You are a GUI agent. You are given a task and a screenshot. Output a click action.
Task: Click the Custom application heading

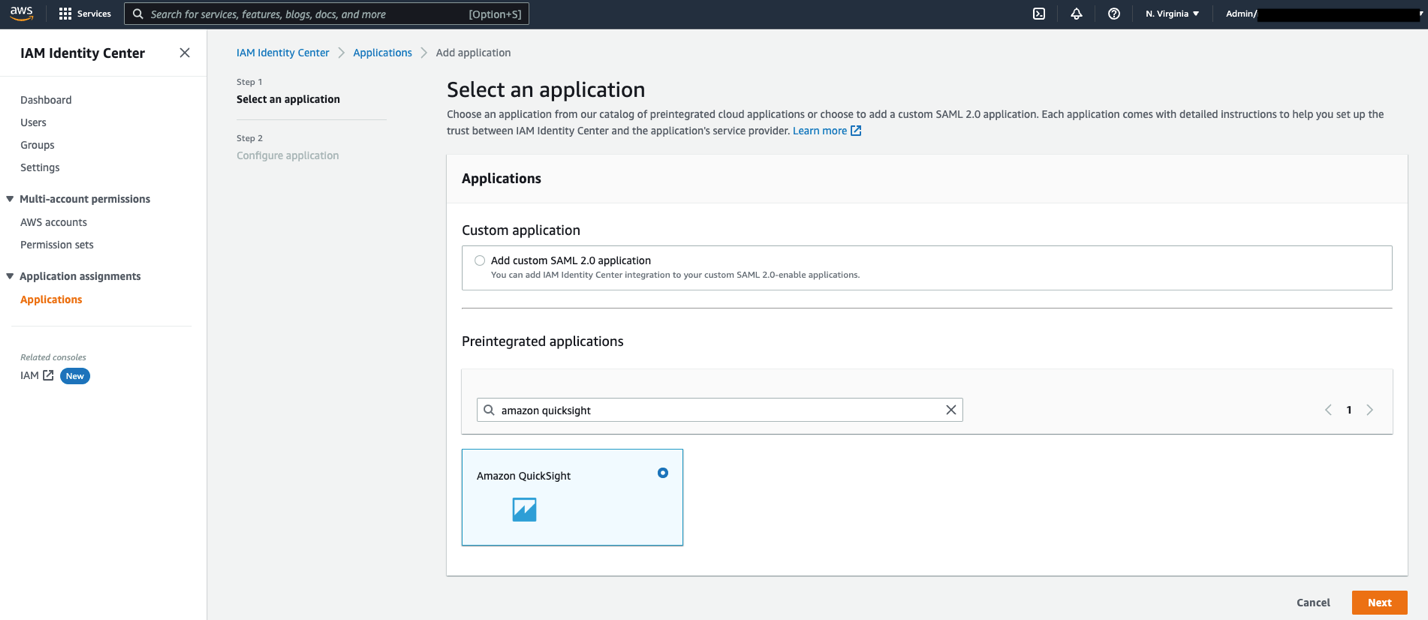(521, 230)
